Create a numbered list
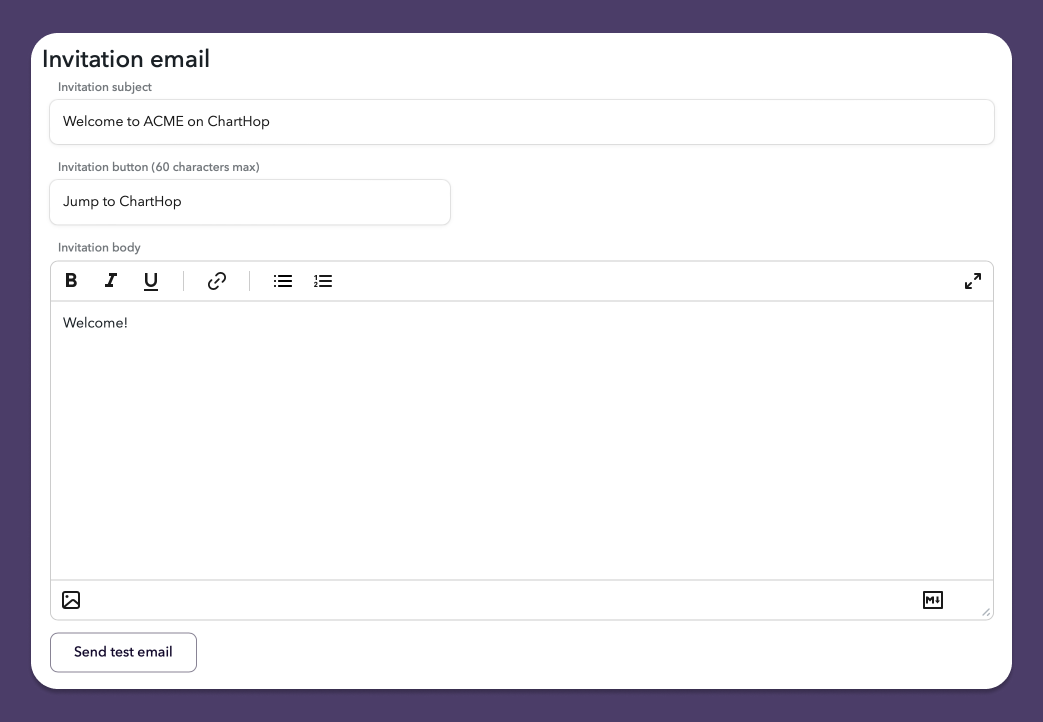The image size is (1043, 722). pos(323,281)
